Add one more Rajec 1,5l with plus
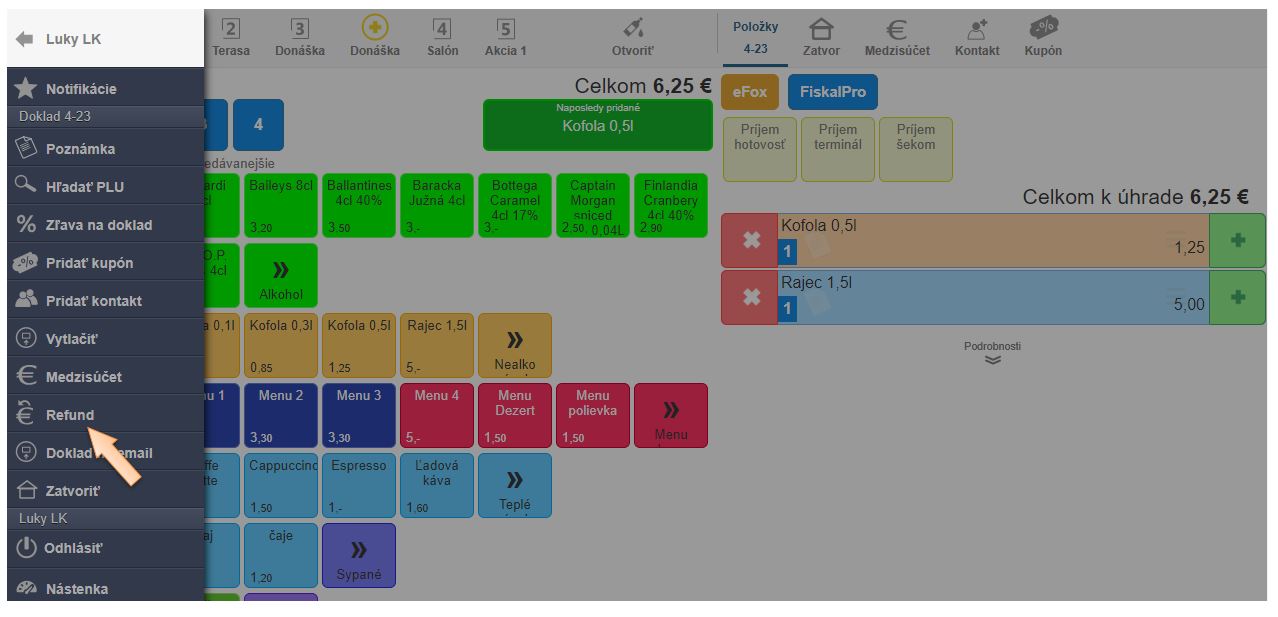The image size is (1278, 617). [1237, 297]
